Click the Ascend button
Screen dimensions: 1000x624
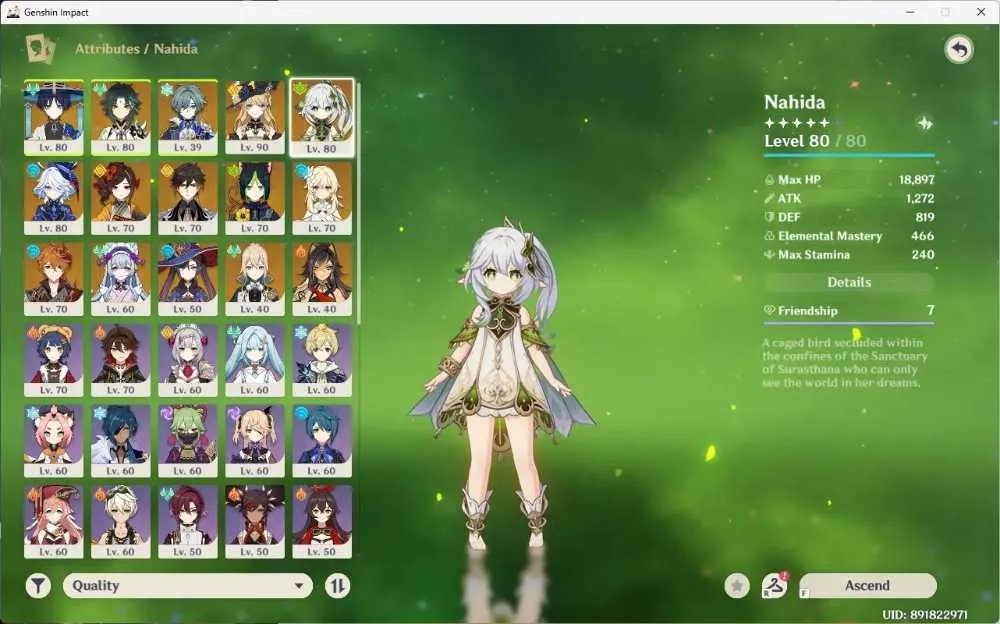pyautogui.click(x=867, y=585)
